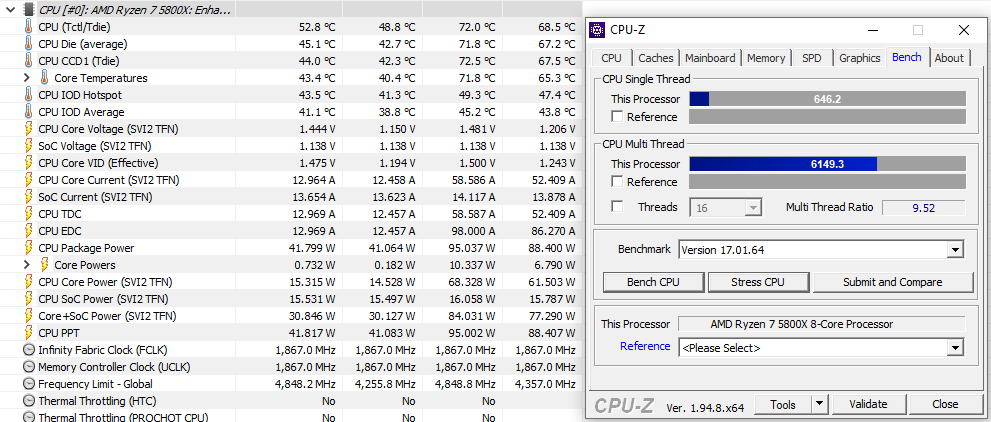Click the thermometer icon beside CPU IOD Average
The width and height of the screenshot is (991, 422).
click(28, 112)
